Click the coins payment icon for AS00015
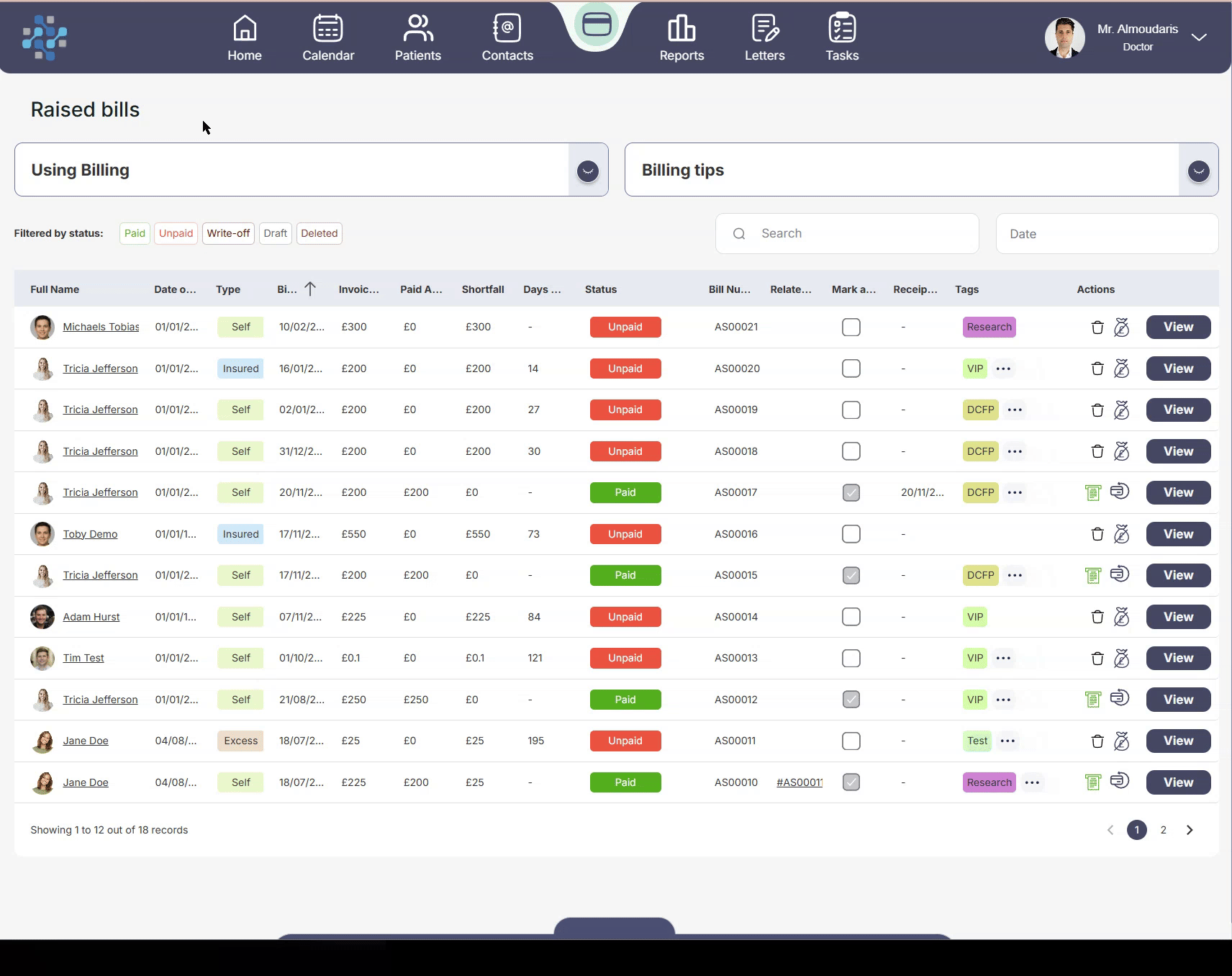The height and width of the screenshot is (976, 1232). click(x=1120, y=574)
